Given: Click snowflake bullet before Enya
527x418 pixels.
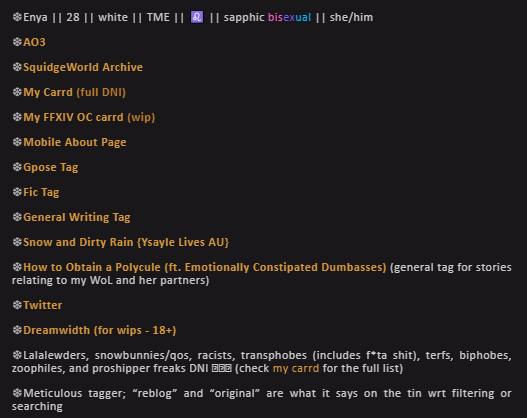Looking at the screenshot, I should 17,17.
